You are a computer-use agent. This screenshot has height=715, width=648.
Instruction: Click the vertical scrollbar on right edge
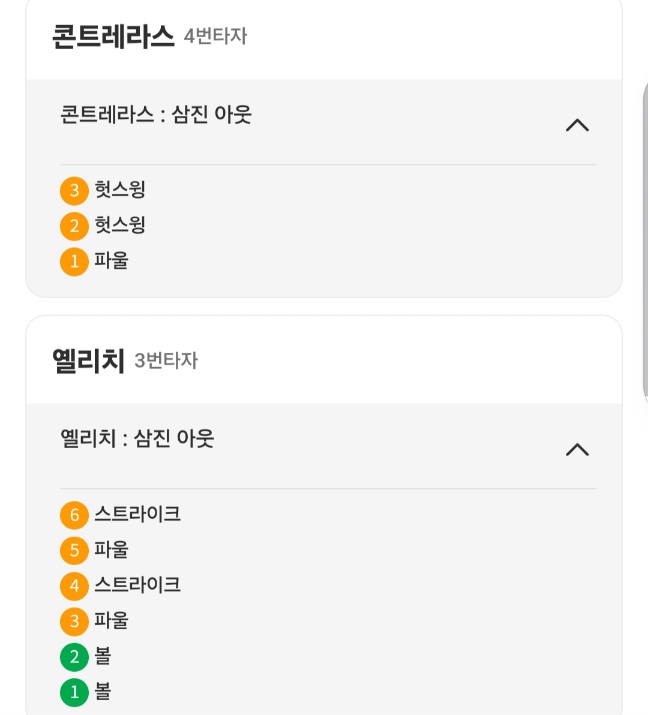pyautogui.click(x=644, y=240)
